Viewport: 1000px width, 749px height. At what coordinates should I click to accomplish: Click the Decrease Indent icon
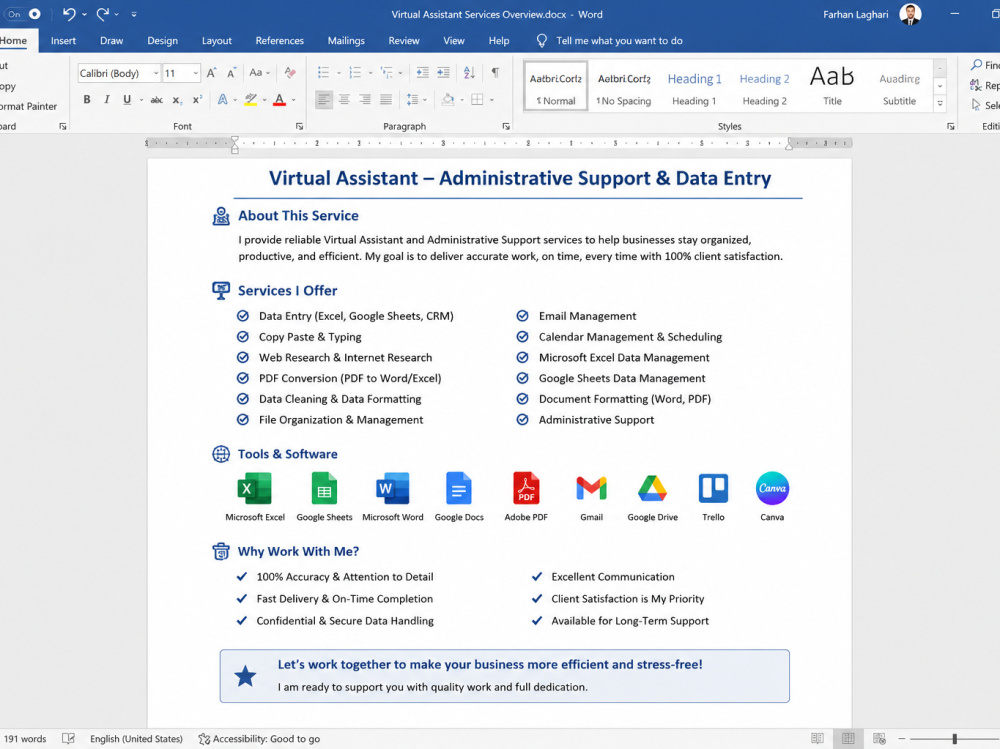(x=422, y=73)
